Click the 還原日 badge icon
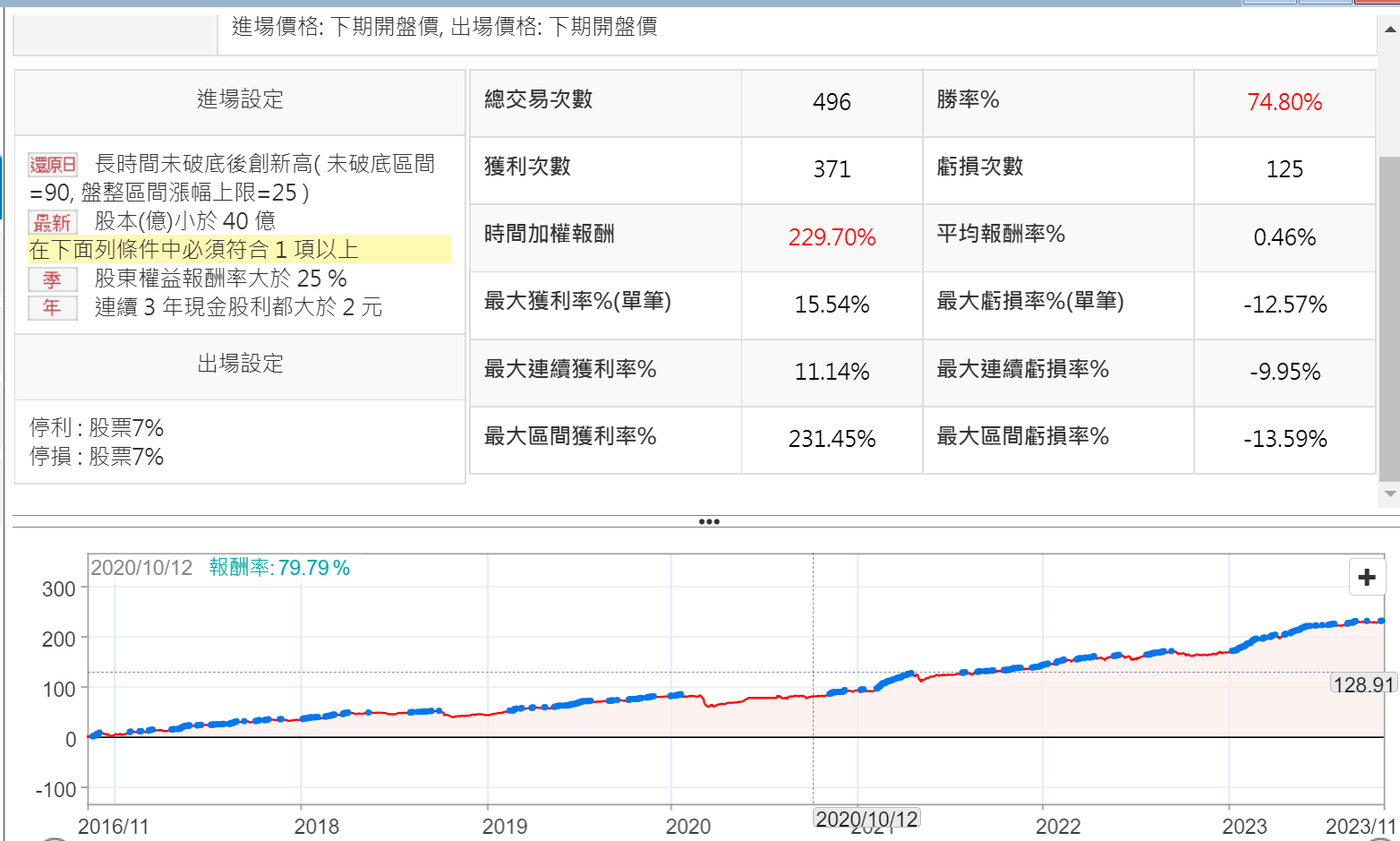This screenshot has width=1400, height=841. [x=53, y=165]
